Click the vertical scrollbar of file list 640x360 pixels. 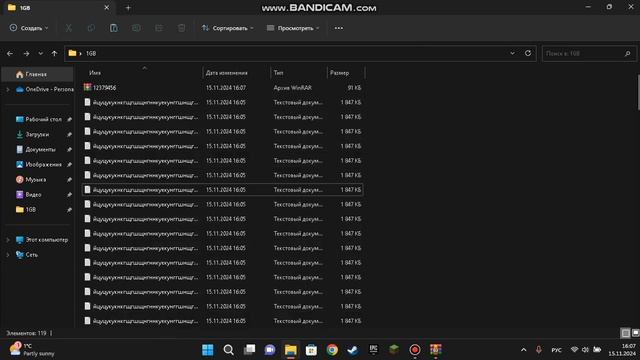(638, 92)
